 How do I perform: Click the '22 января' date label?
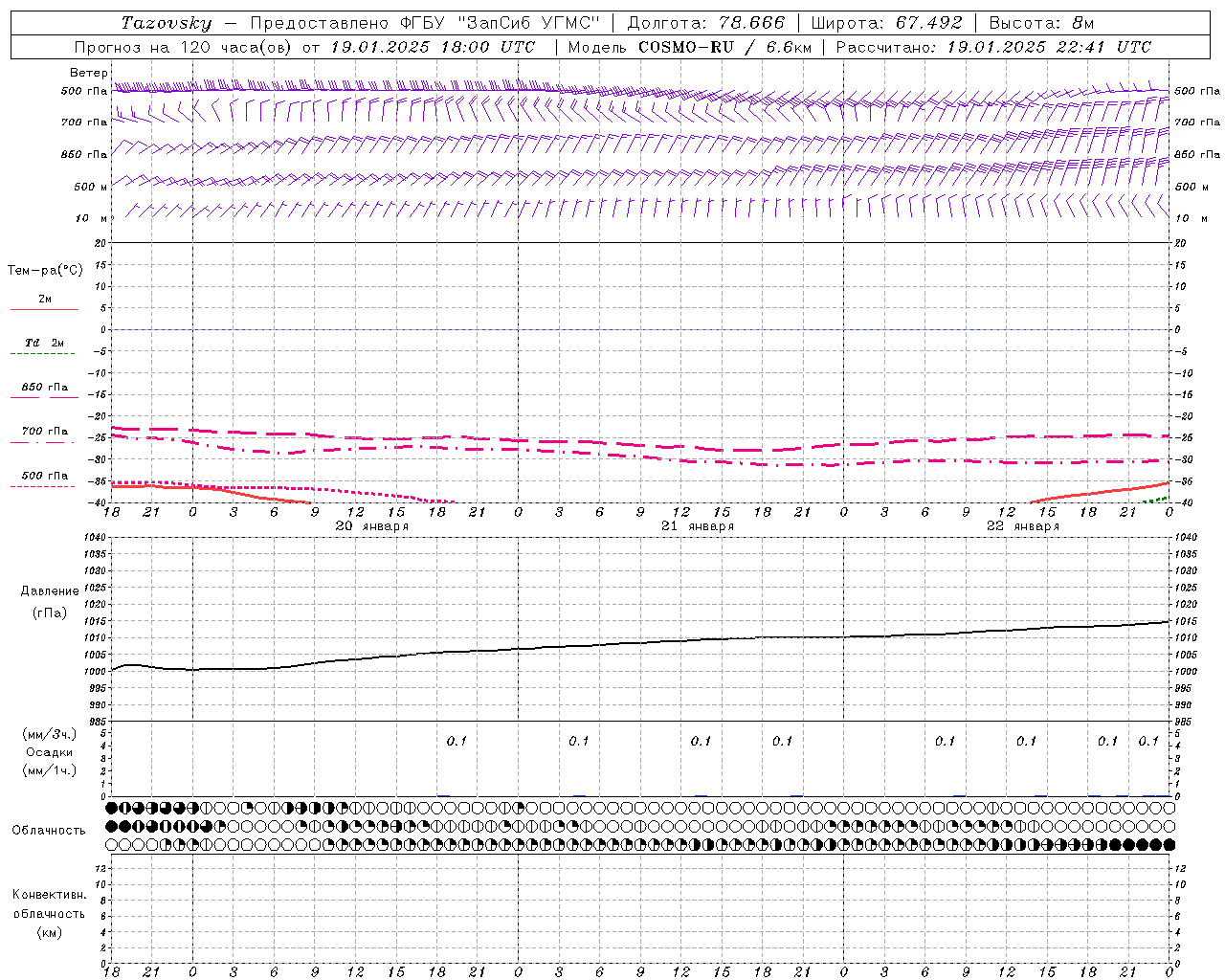click(1023, 526)
